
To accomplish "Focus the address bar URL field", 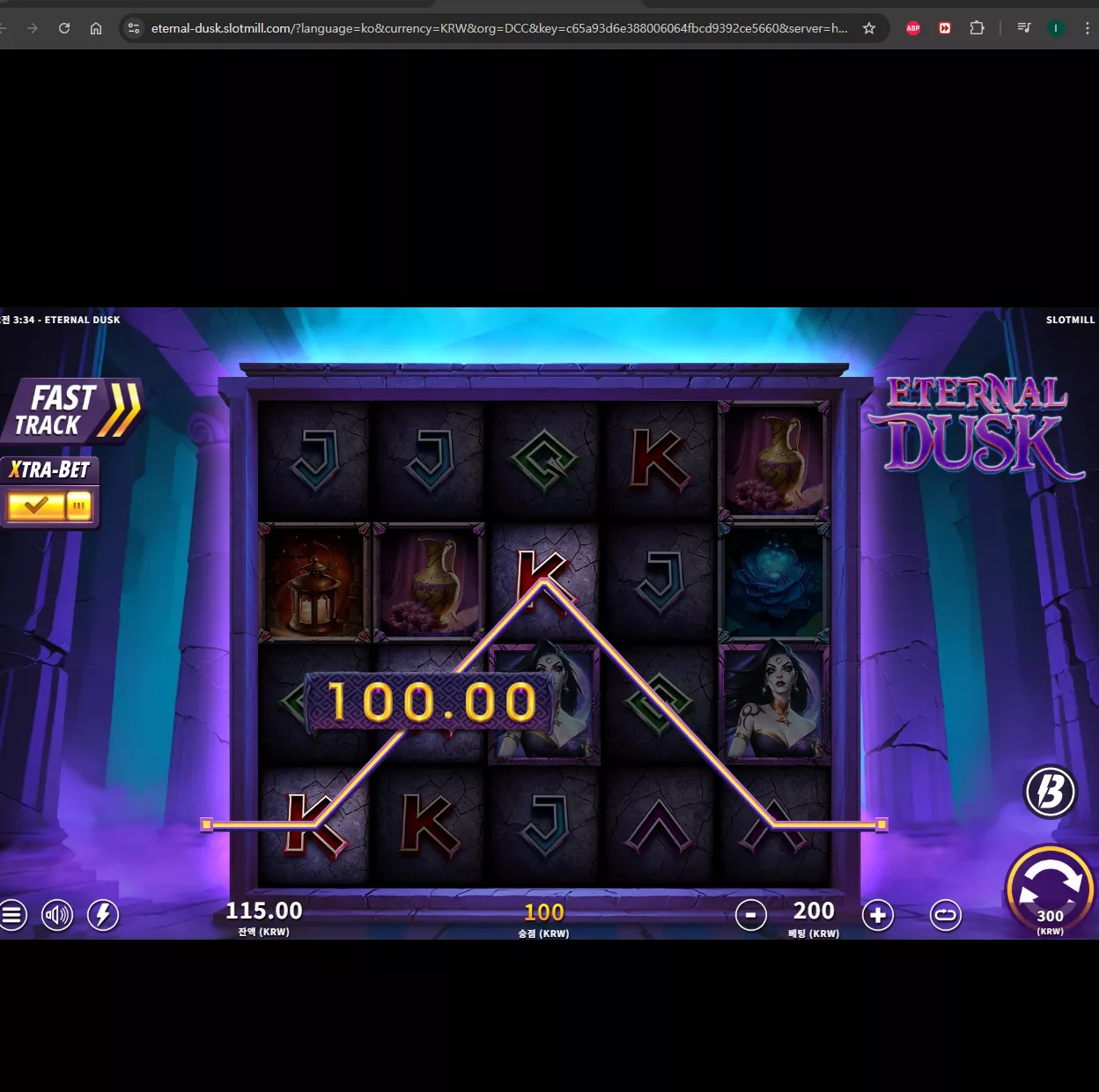I will coord(499,28).
